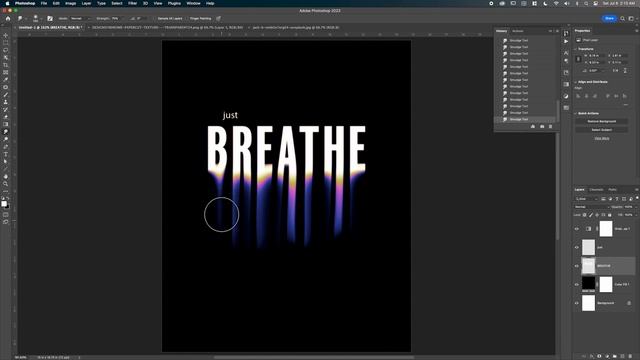Click the Remove Background button
The height and width of the screenshot is (360, 640).
pyautogui.click(x=602, y=122)
